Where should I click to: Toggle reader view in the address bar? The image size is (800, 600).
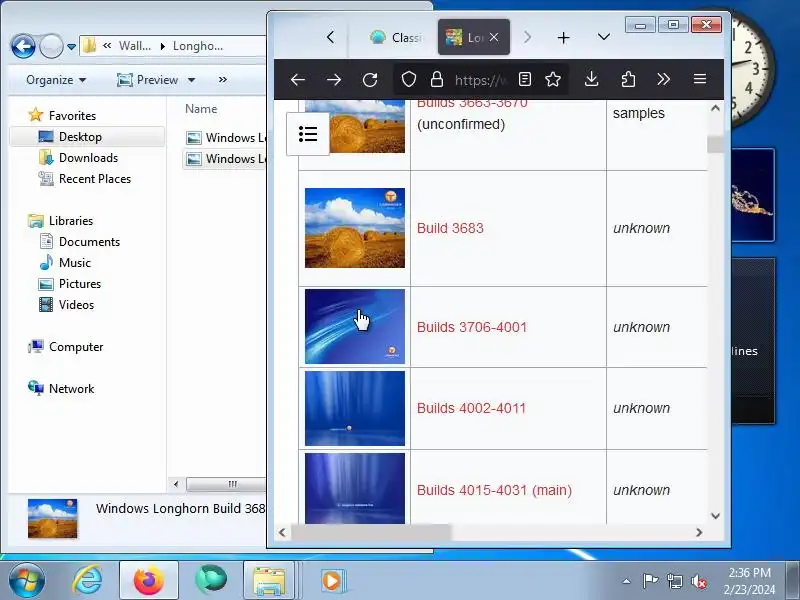524,79
